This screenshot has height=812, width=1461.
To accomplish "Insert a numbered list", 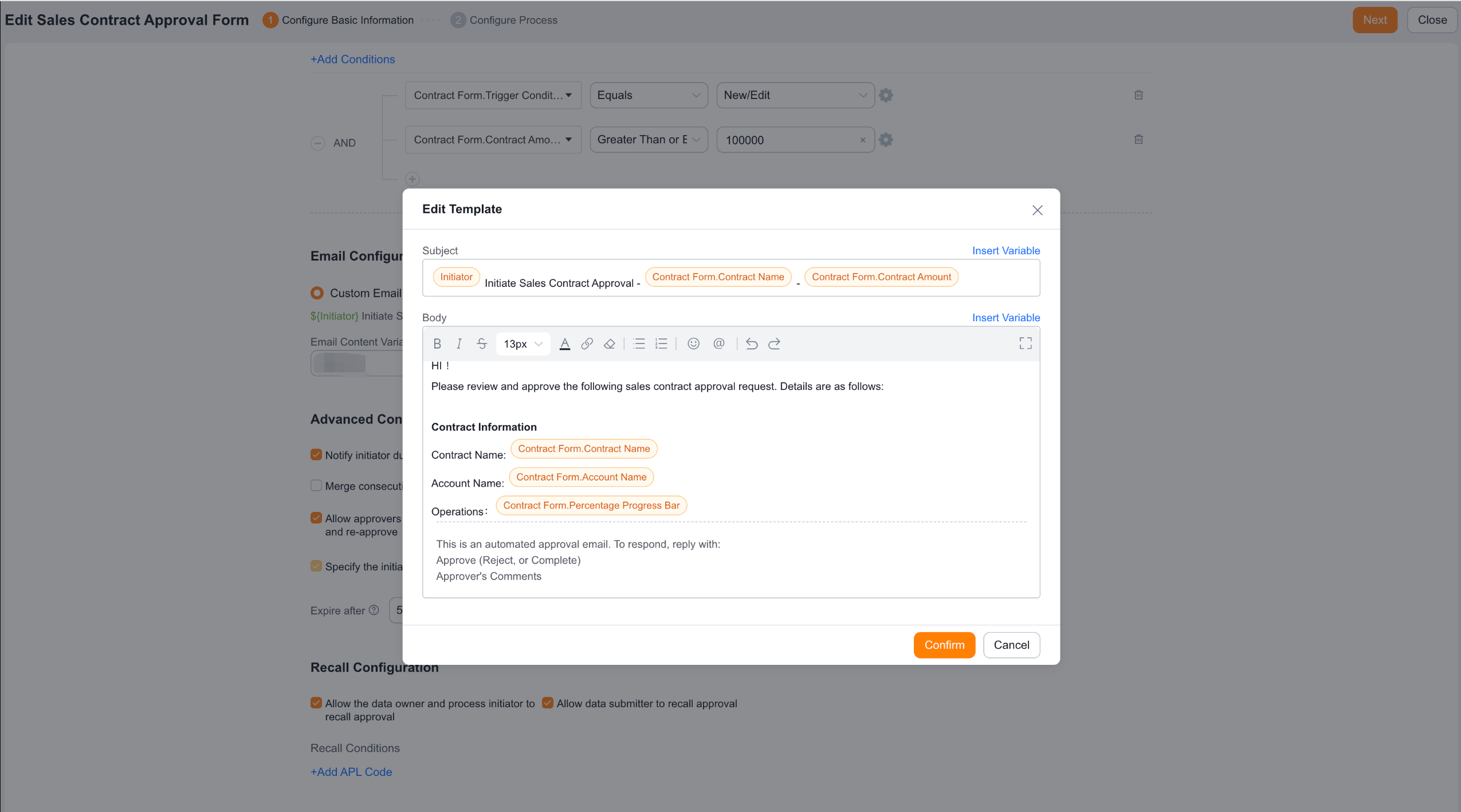I will point(661,344).
